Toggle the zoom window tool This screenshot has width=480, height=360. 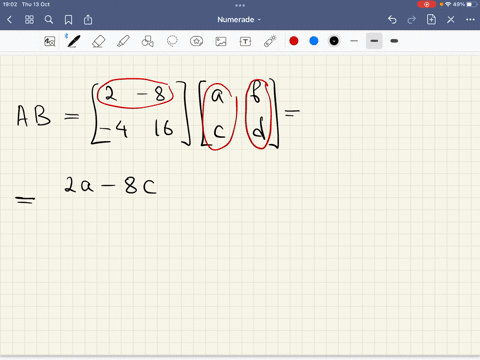point(50,41)
